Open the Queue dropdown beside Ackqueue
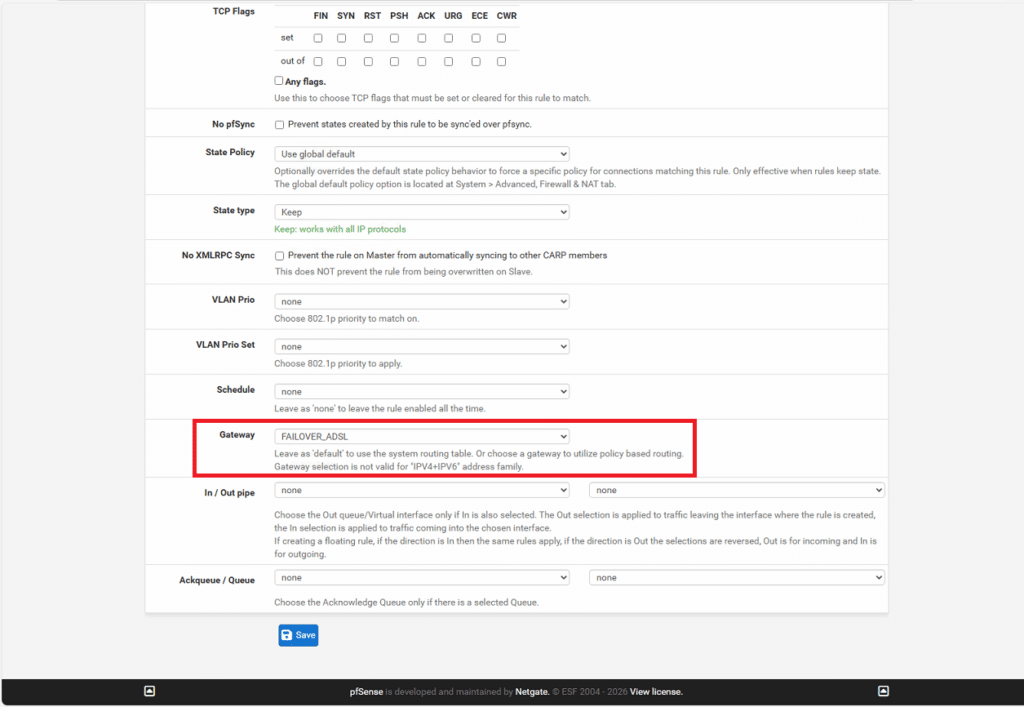The width and height of the screenshot is (1024, 707). pos(737,577)
